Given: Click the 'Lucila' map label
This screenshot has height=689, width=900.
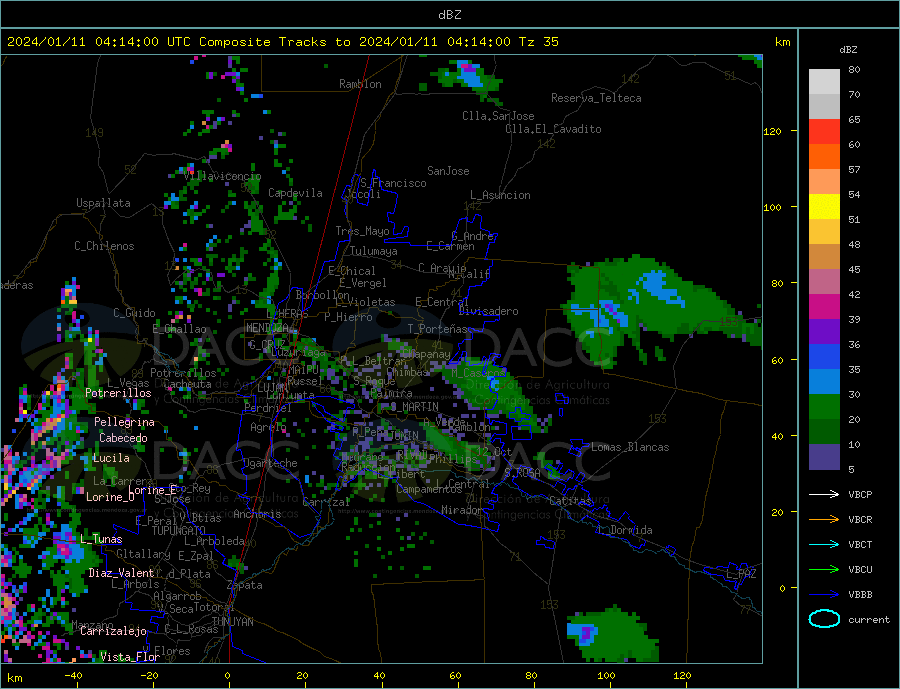Looking at the screenshot, I should pos(111,458).
